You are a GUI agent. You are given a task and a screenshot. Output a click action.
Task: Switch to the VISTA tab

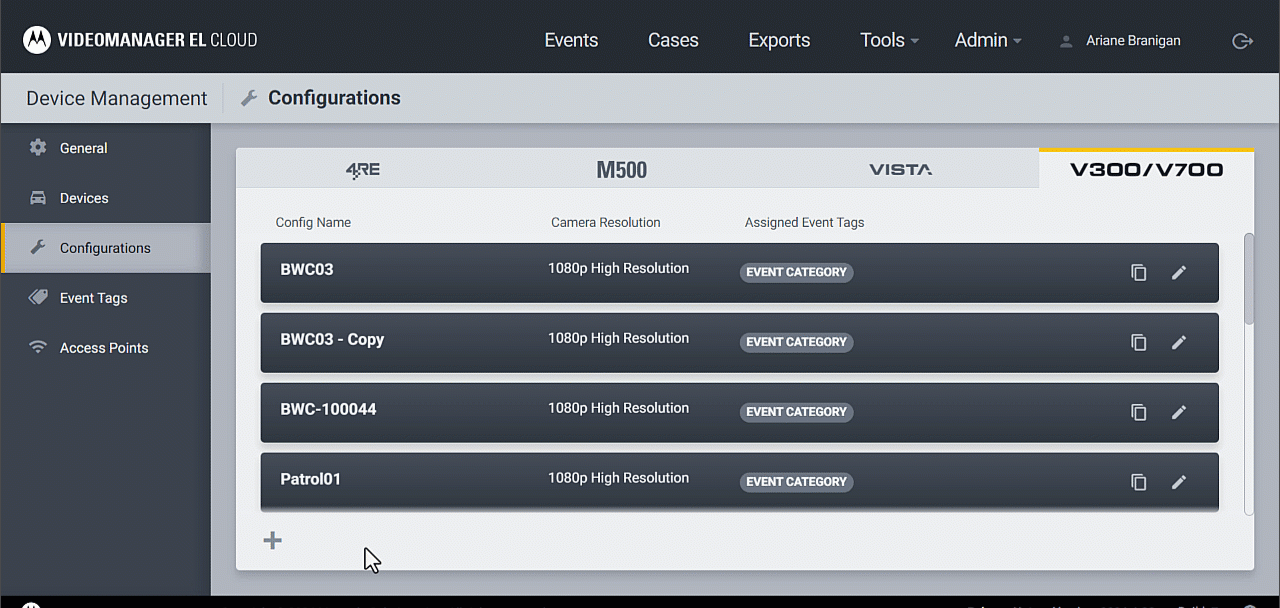900,169
